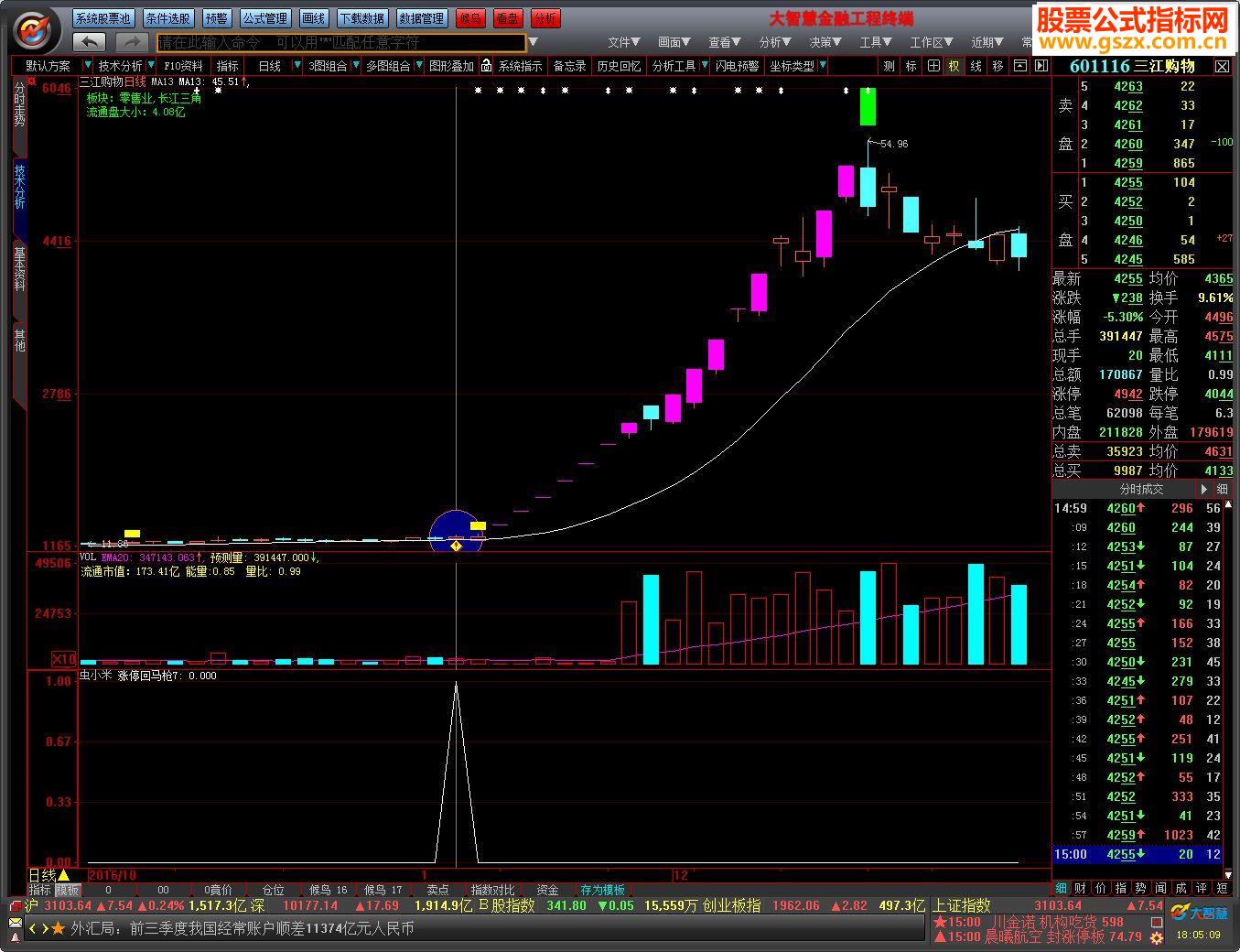
Task: Select the 闻 tab under trade list
Action: (x=1160, y=888)
